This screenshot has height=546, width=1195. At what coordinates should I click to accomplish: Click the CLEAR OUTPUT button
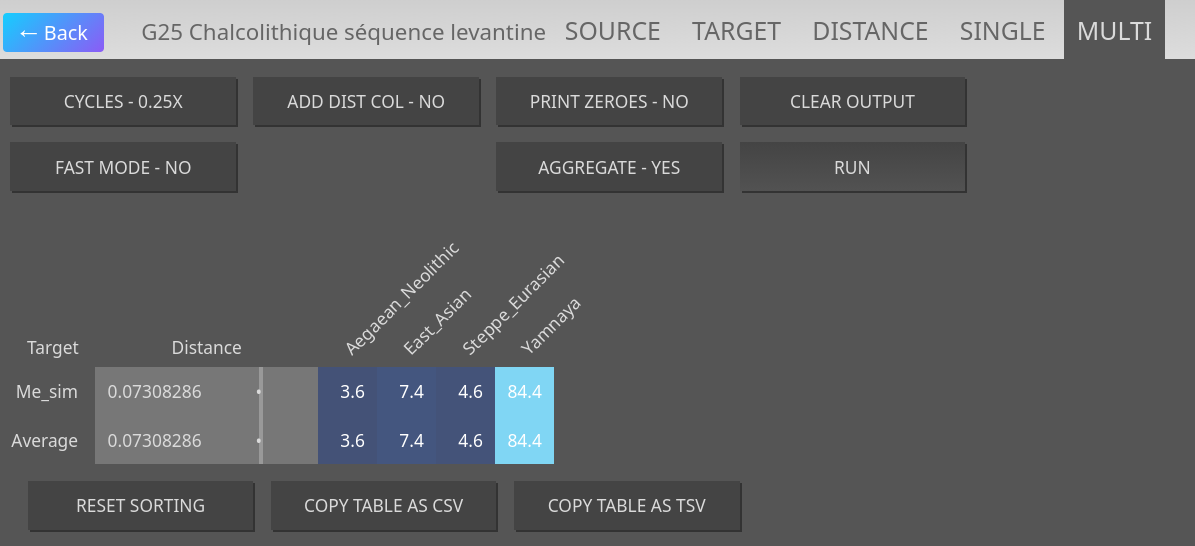(852, 101)
